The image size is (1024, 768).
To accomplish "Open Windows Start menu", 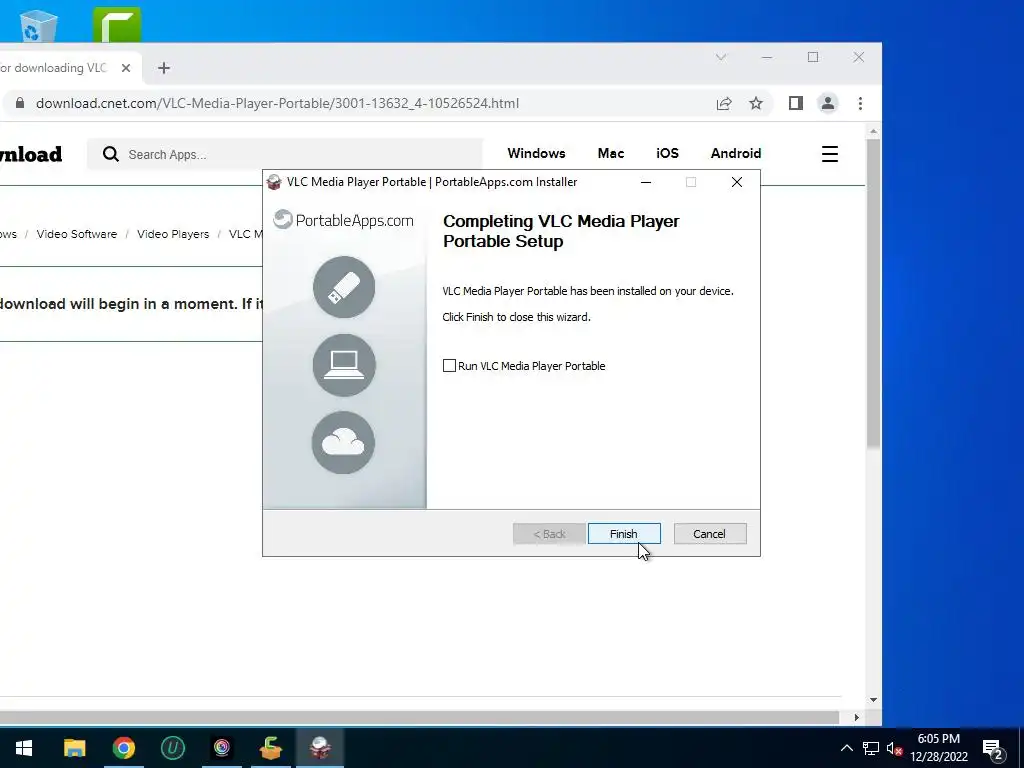I will [24, 748].
